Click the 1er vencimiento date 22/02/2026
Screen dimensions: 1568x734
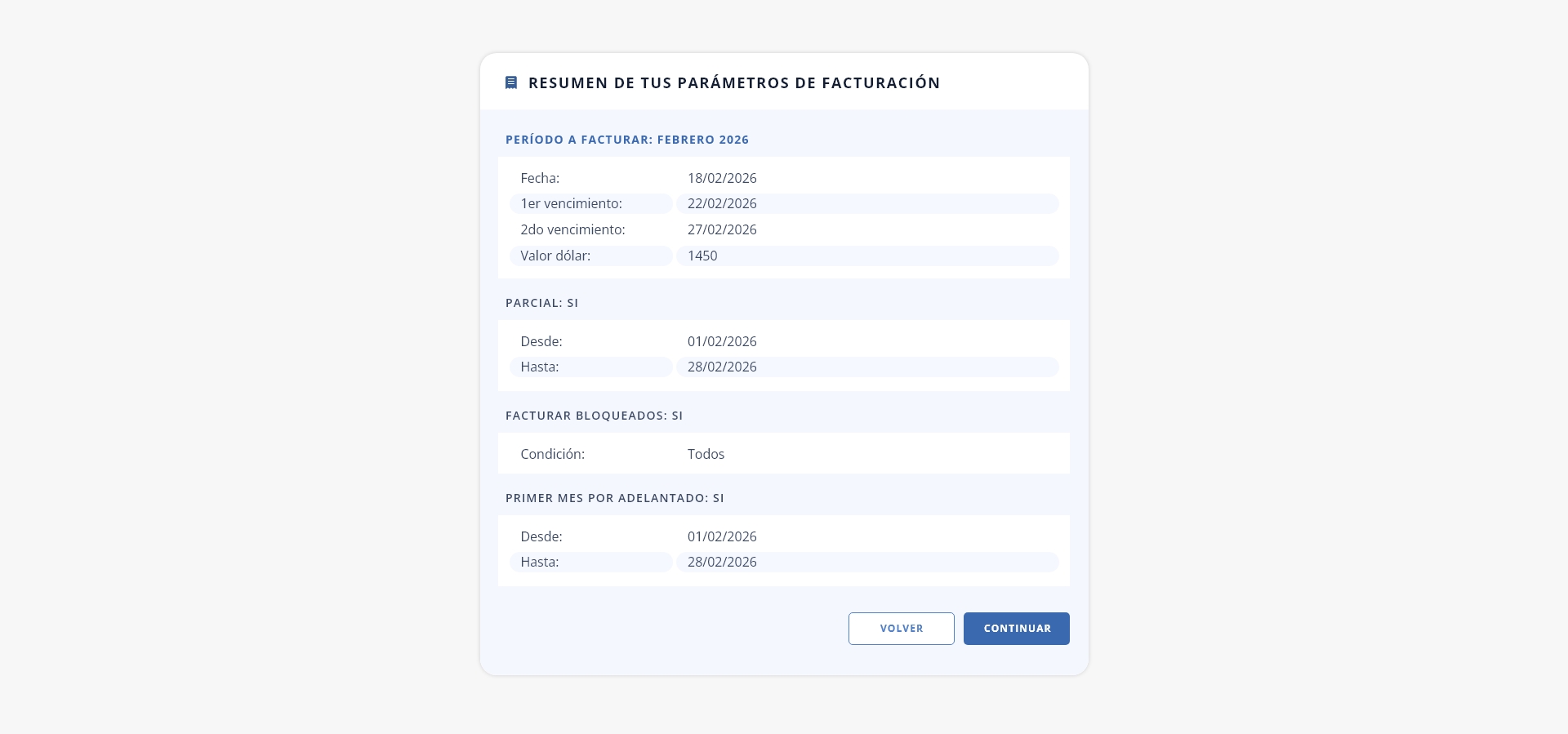(722, 203)
